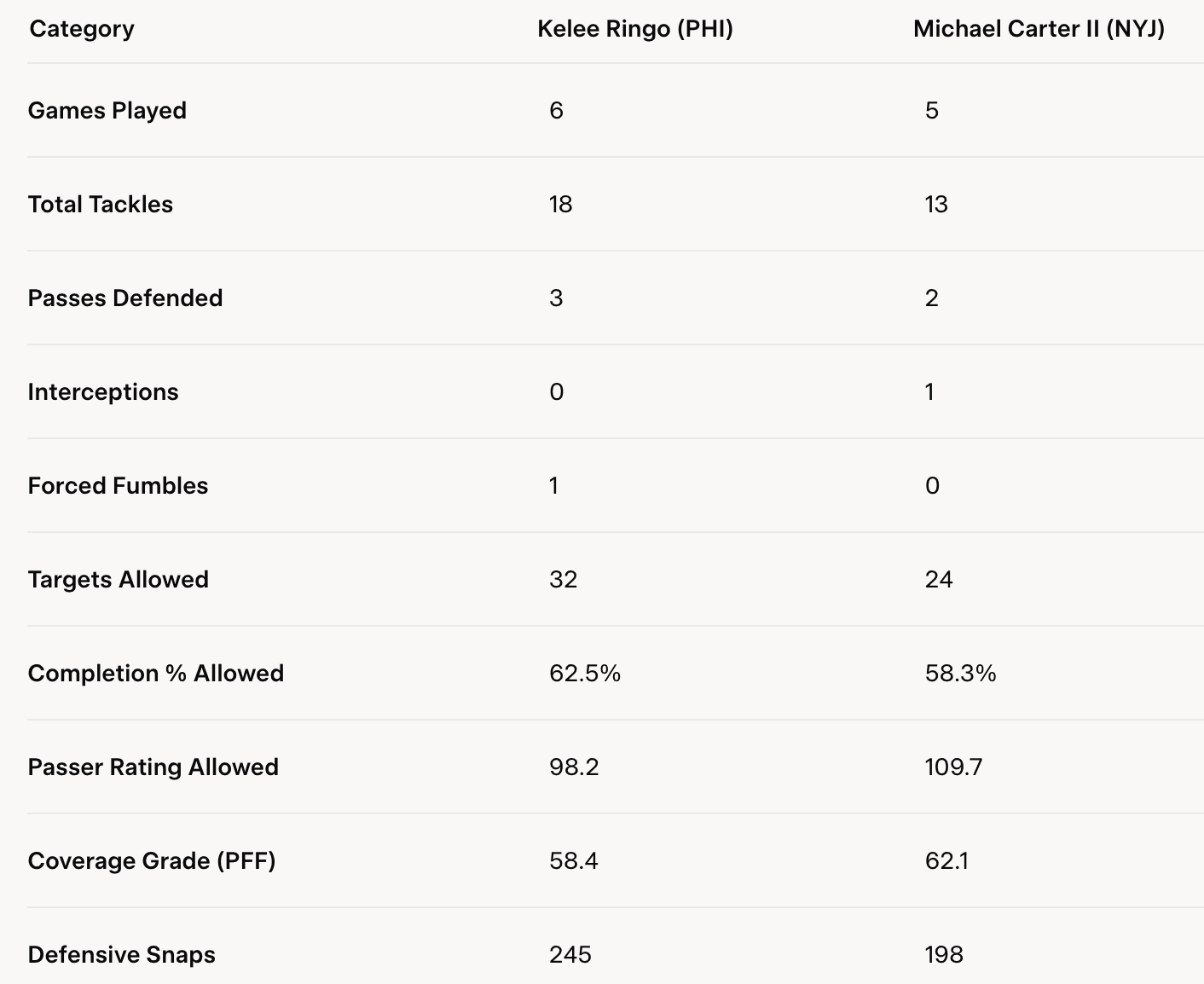Image resolution: width=1204 pixels, height=984 pixels.
Task: Click the Interceptions row label
Action: click(x=103, y=392)
